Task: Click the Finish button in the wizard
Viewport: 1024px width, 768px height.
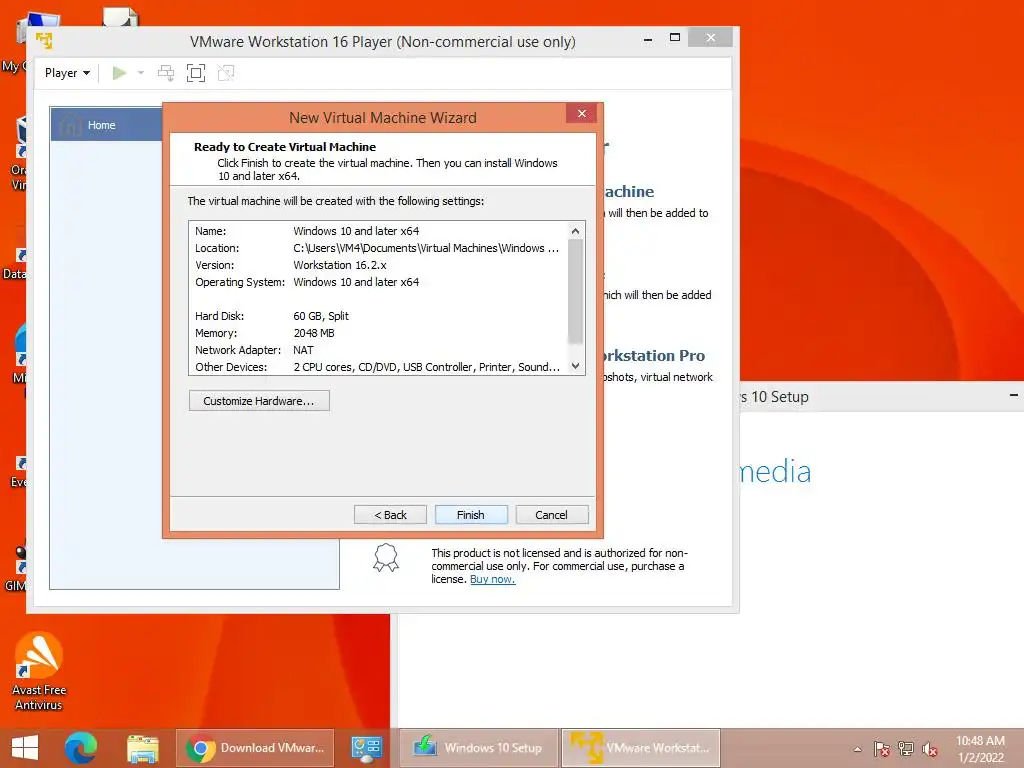Action: pos(471,515)
